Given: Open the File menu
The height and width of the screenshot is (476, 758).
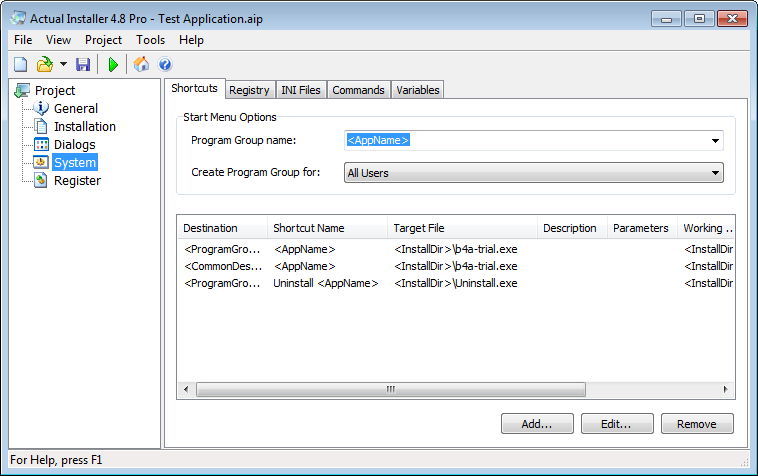Looking at the screenshot, I should click(x=23, y=40).
